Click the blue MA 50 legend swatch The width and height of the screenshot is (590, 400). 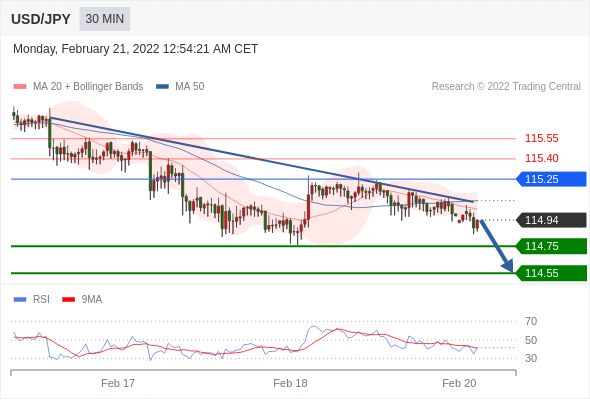(162, 87)
